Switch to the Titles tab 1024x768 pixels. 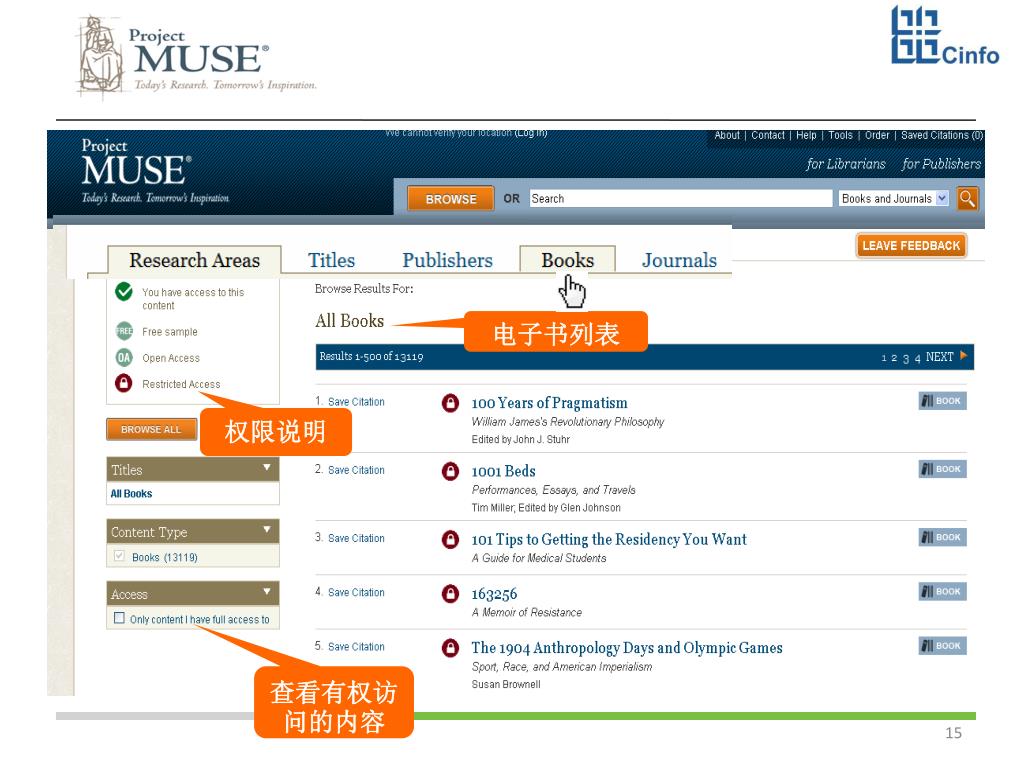point(331,260)
